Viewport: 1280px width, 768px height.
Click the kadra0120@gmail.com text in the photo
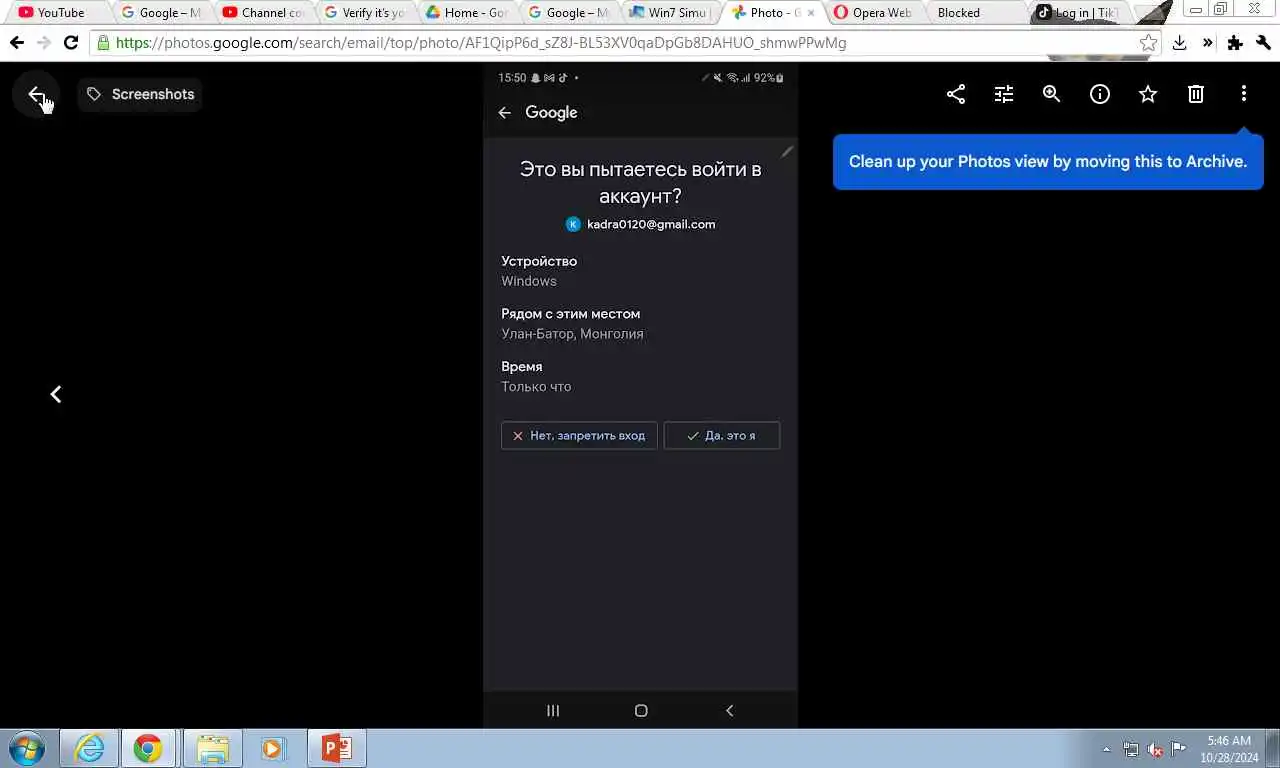pyautogui.click(x=651, y=224)
